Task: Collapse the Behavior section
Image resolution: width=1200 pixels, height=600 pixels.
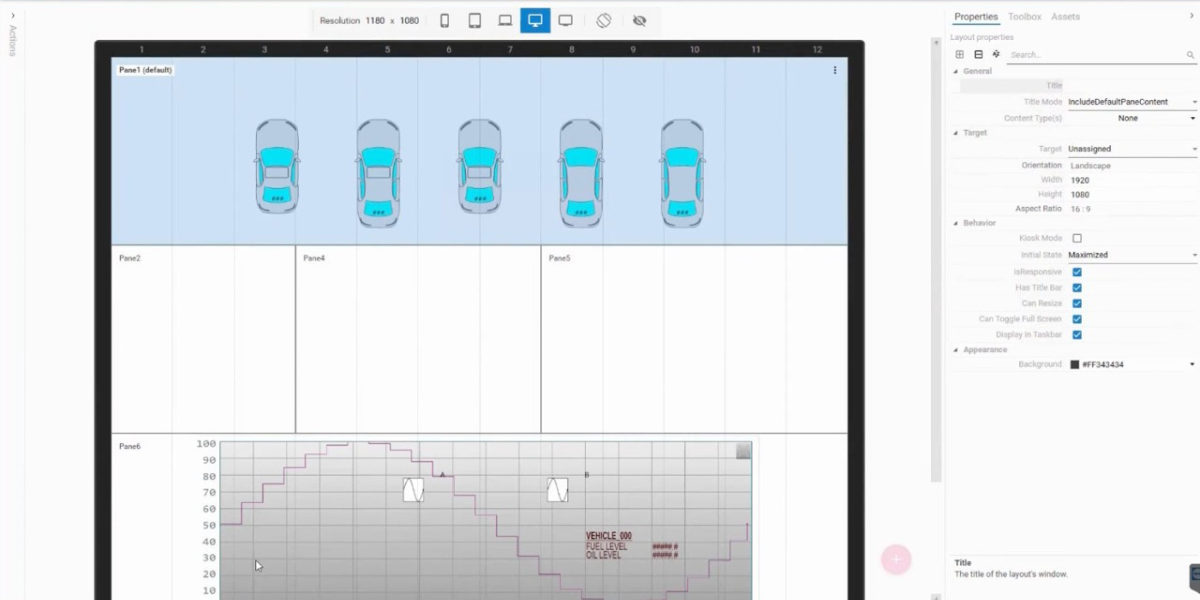Action: (955, 223)
